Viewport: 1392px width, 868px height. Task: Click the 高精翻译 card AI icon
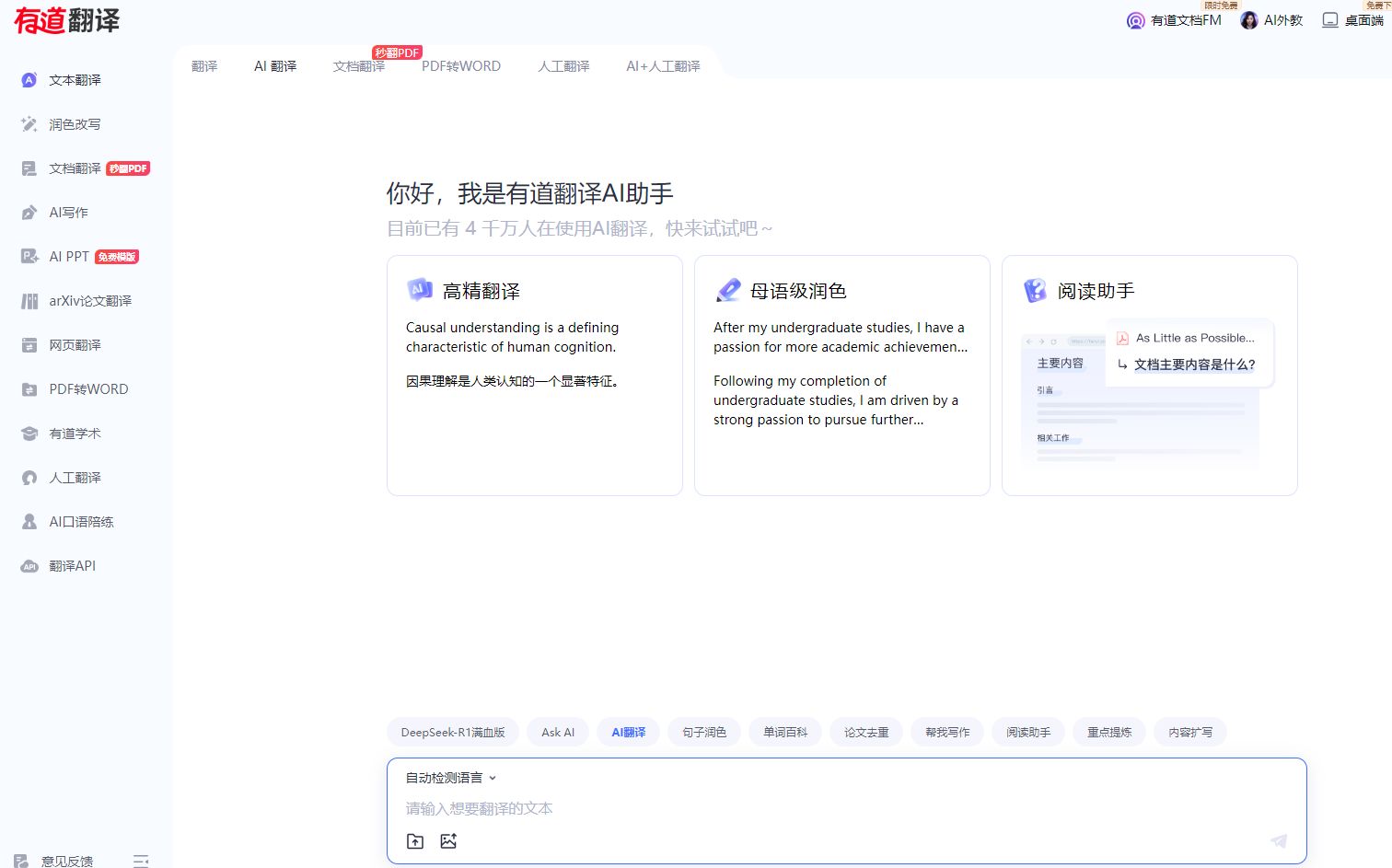(x=420, y=290)
